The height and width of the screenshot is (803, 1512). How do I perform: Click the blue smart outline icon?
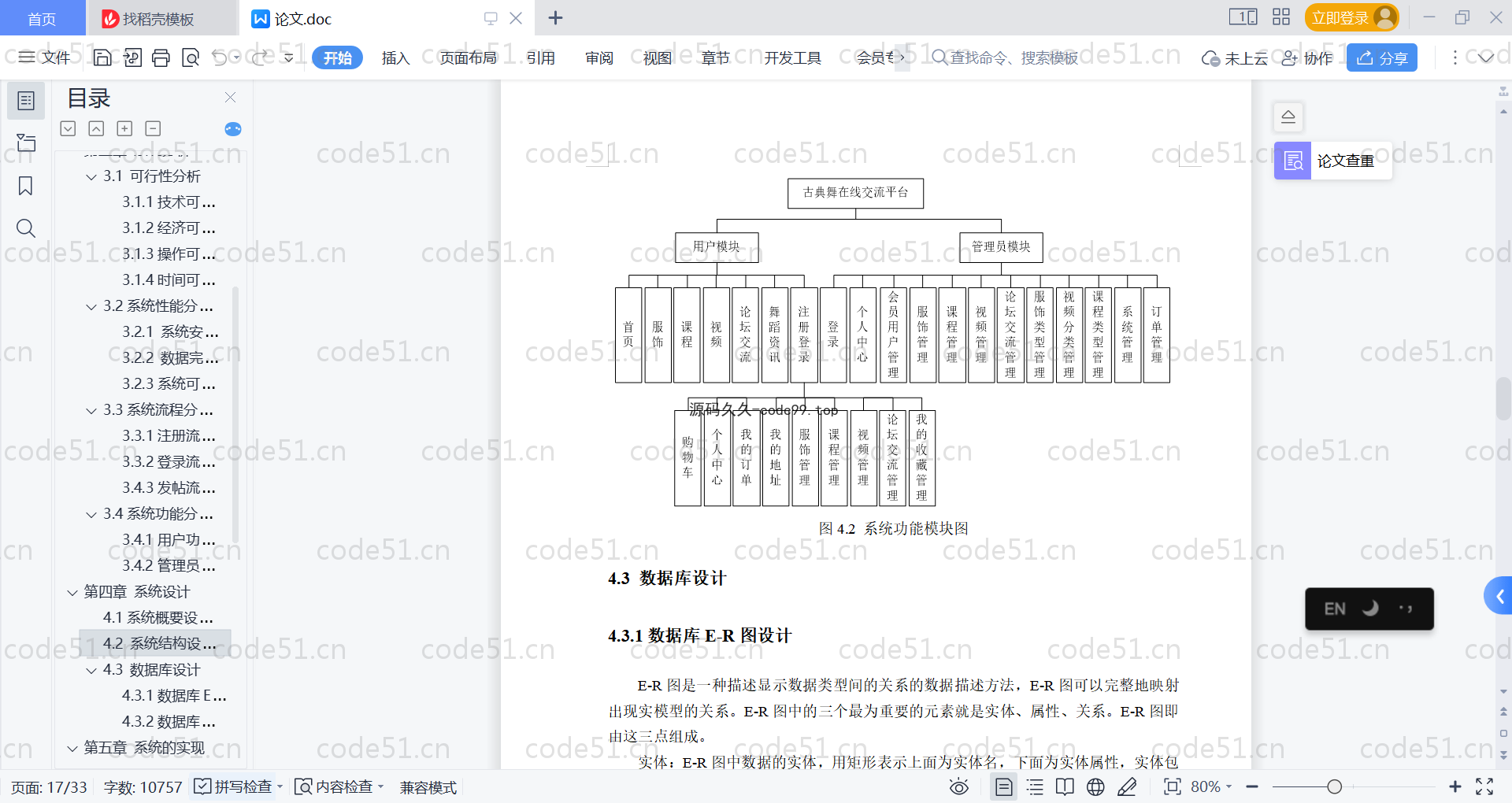point(233,129)
